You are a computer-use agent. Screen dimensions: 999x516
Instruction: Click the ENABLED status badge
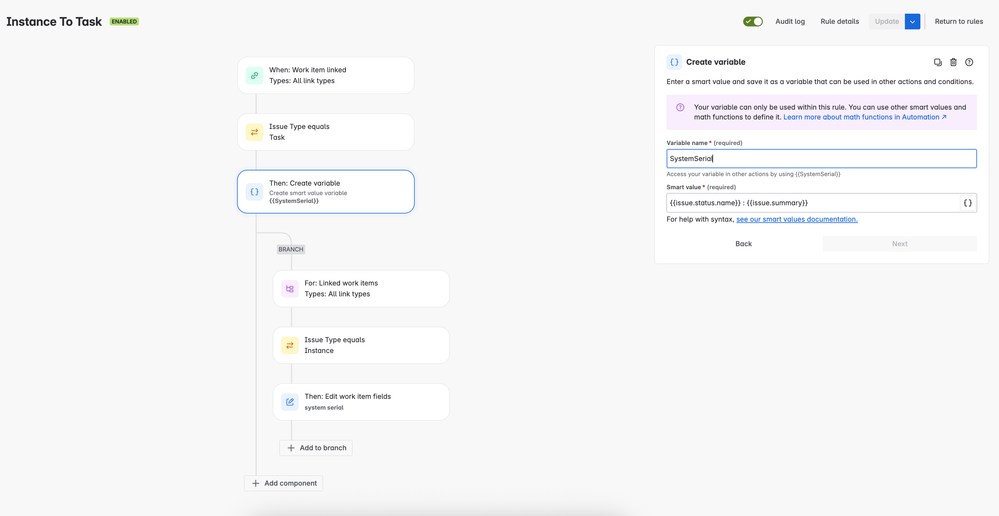point(124,22)
